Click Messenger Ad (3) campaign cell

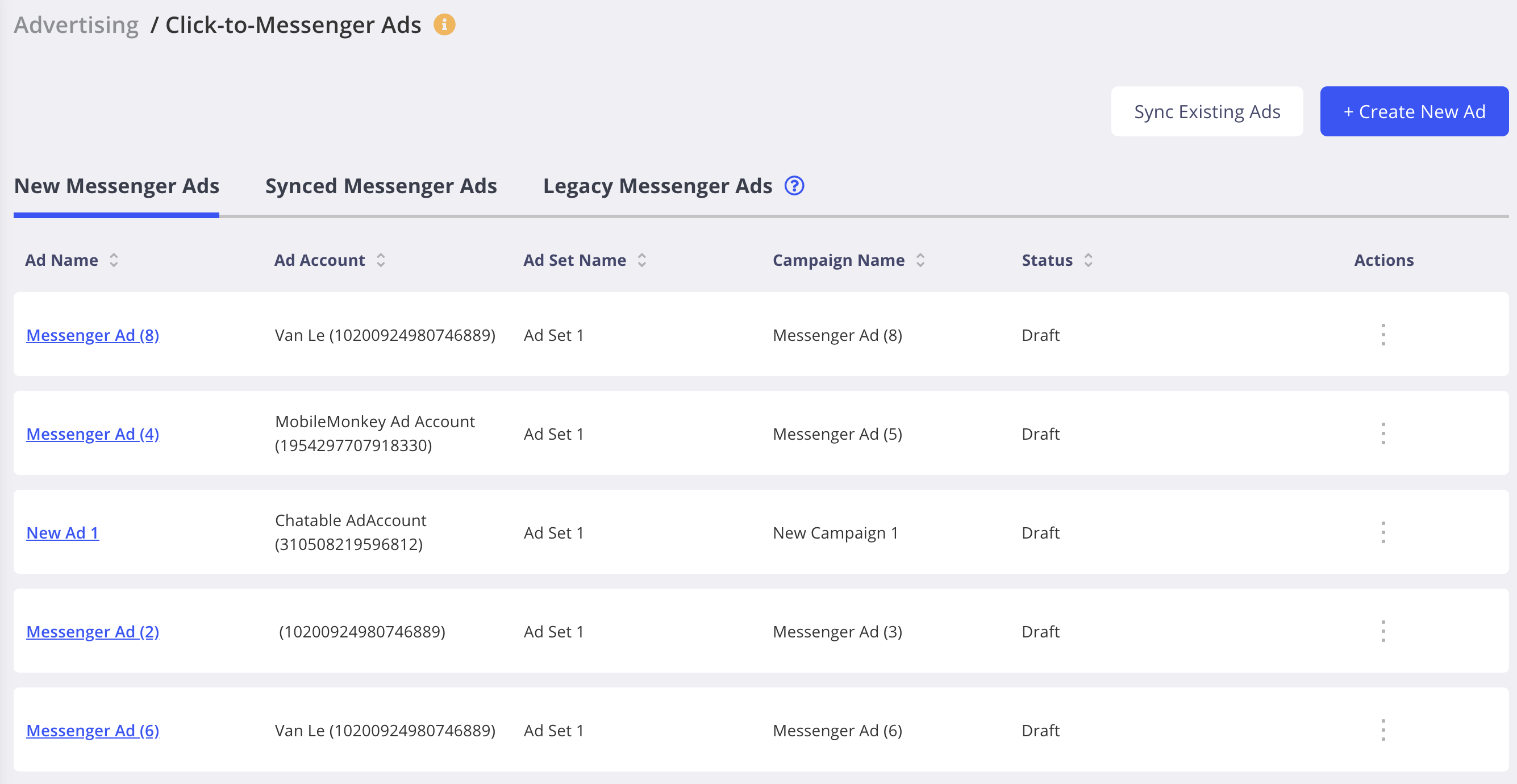(837, 632)
